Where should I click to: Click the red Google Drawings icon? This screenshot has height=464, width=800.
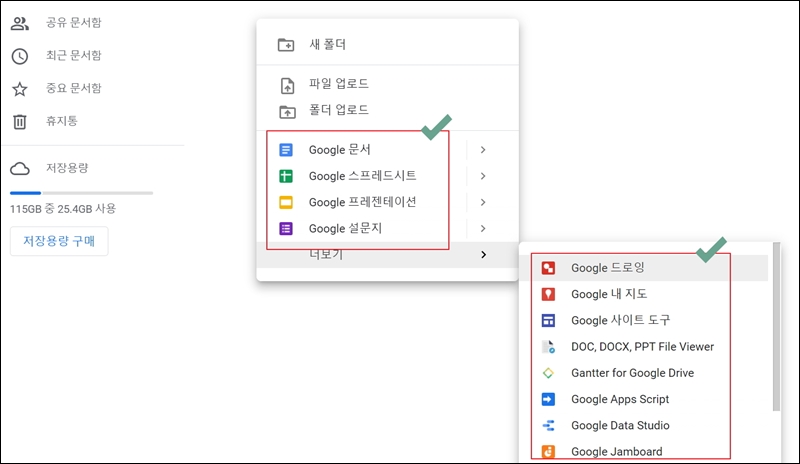[548, 268]
